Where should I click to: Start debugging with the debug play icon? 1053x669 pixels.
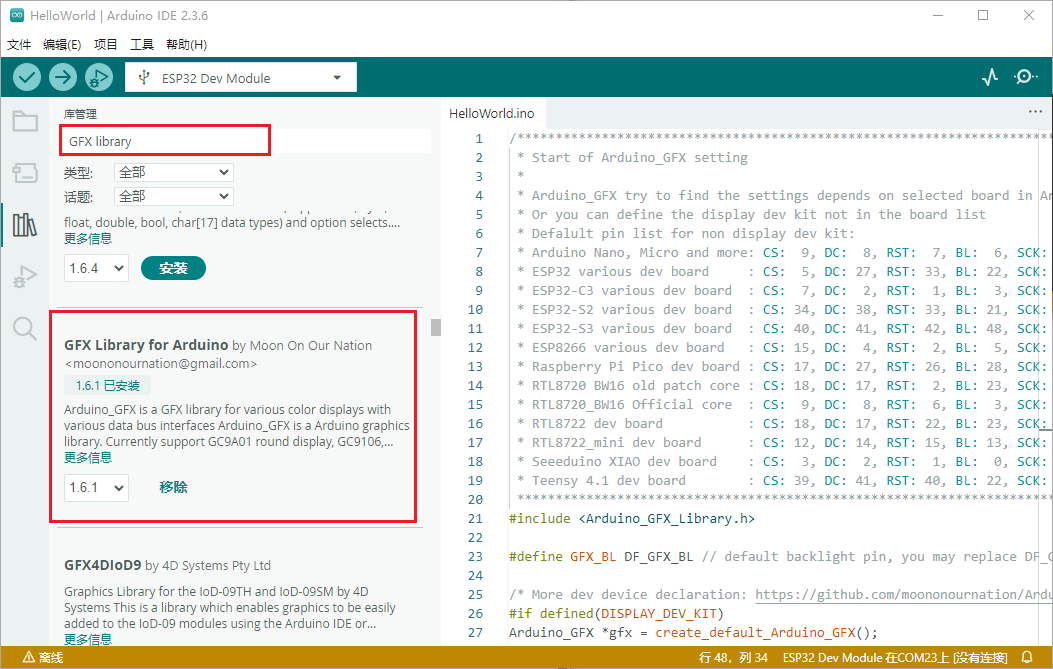tap(99, 78)
